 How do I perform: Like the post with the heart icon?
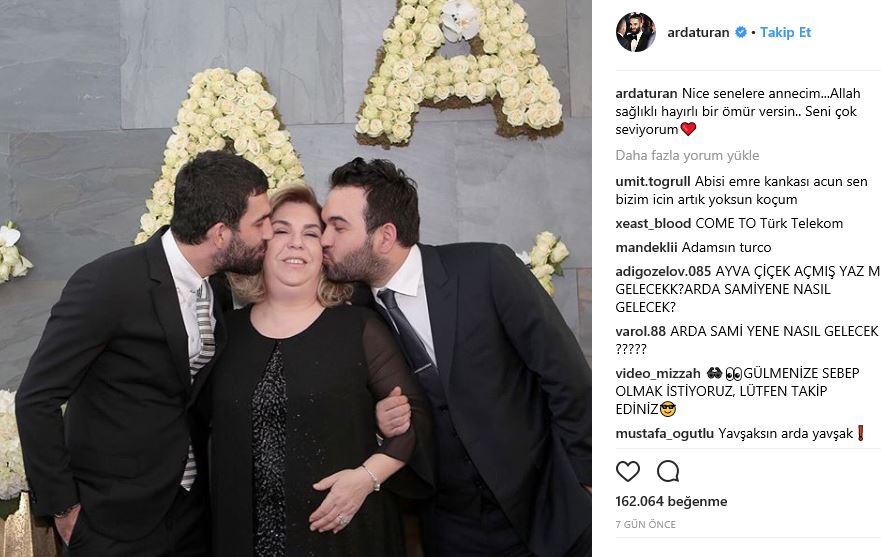pos(628,471)
